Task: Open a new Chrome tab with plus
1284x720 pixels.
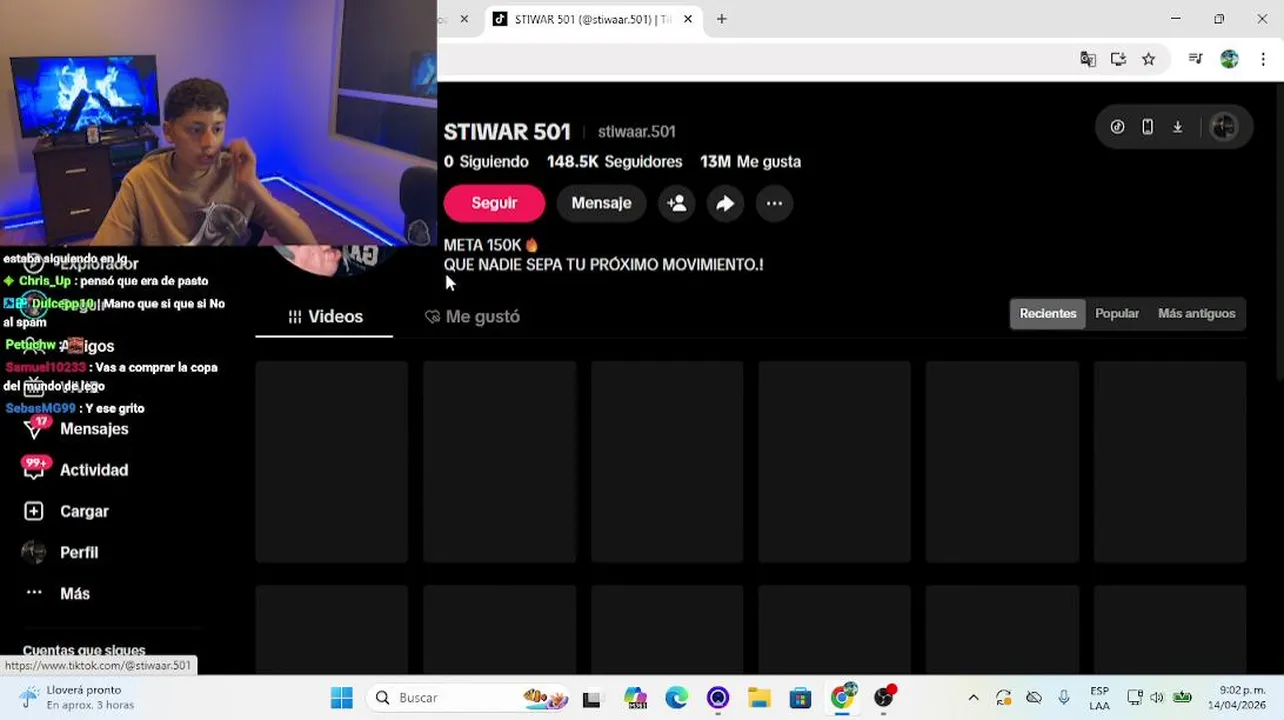Action: coord(721,19)
